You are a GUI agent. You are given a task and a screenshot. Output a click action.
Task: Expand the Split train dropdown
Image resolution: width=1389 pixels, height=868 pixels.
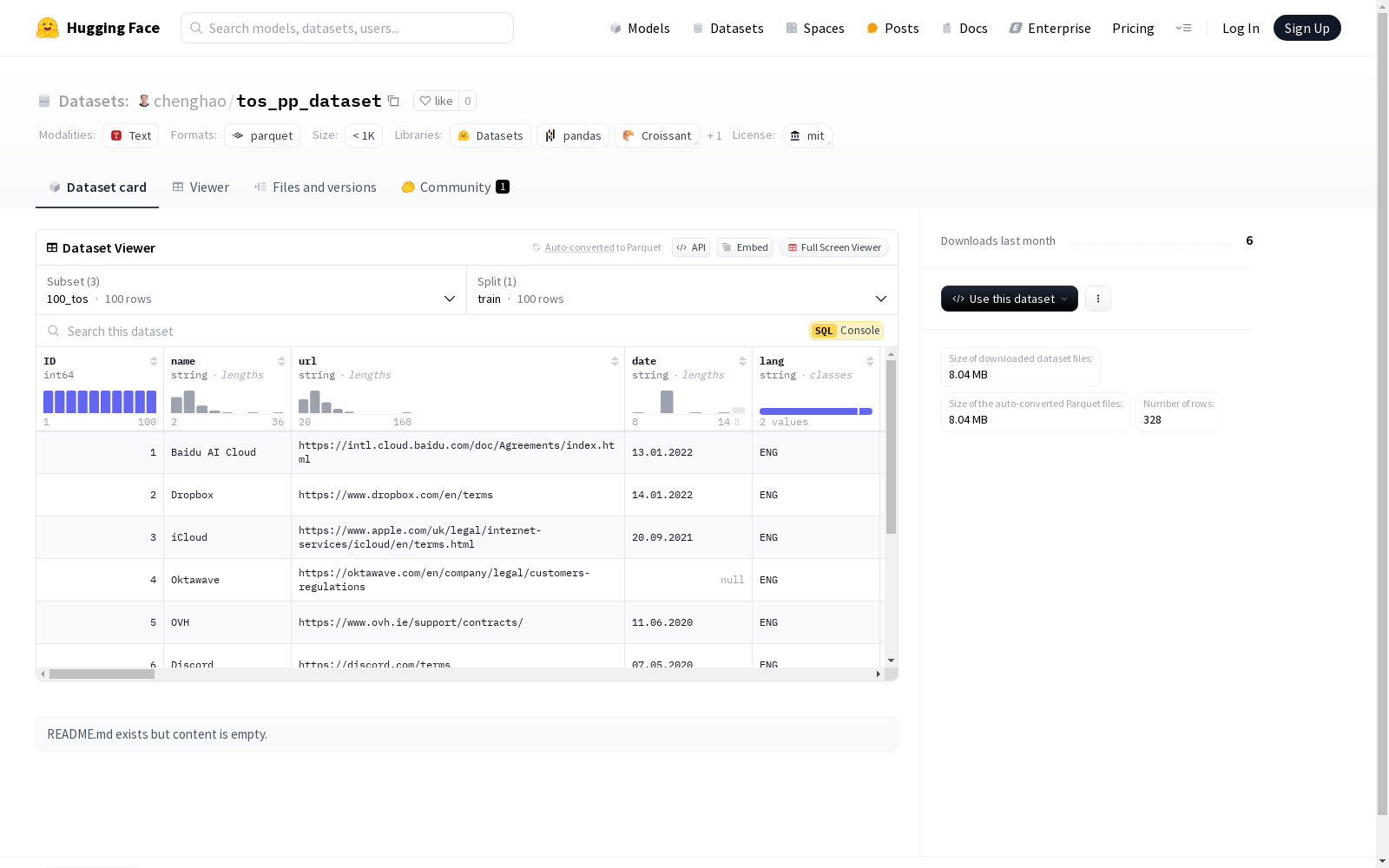682,290
